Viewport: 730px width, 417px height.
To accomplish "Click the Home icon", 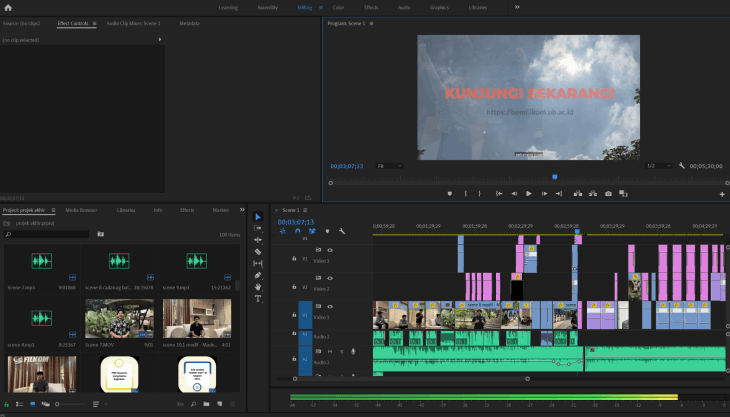I will [x=8, y=6].
